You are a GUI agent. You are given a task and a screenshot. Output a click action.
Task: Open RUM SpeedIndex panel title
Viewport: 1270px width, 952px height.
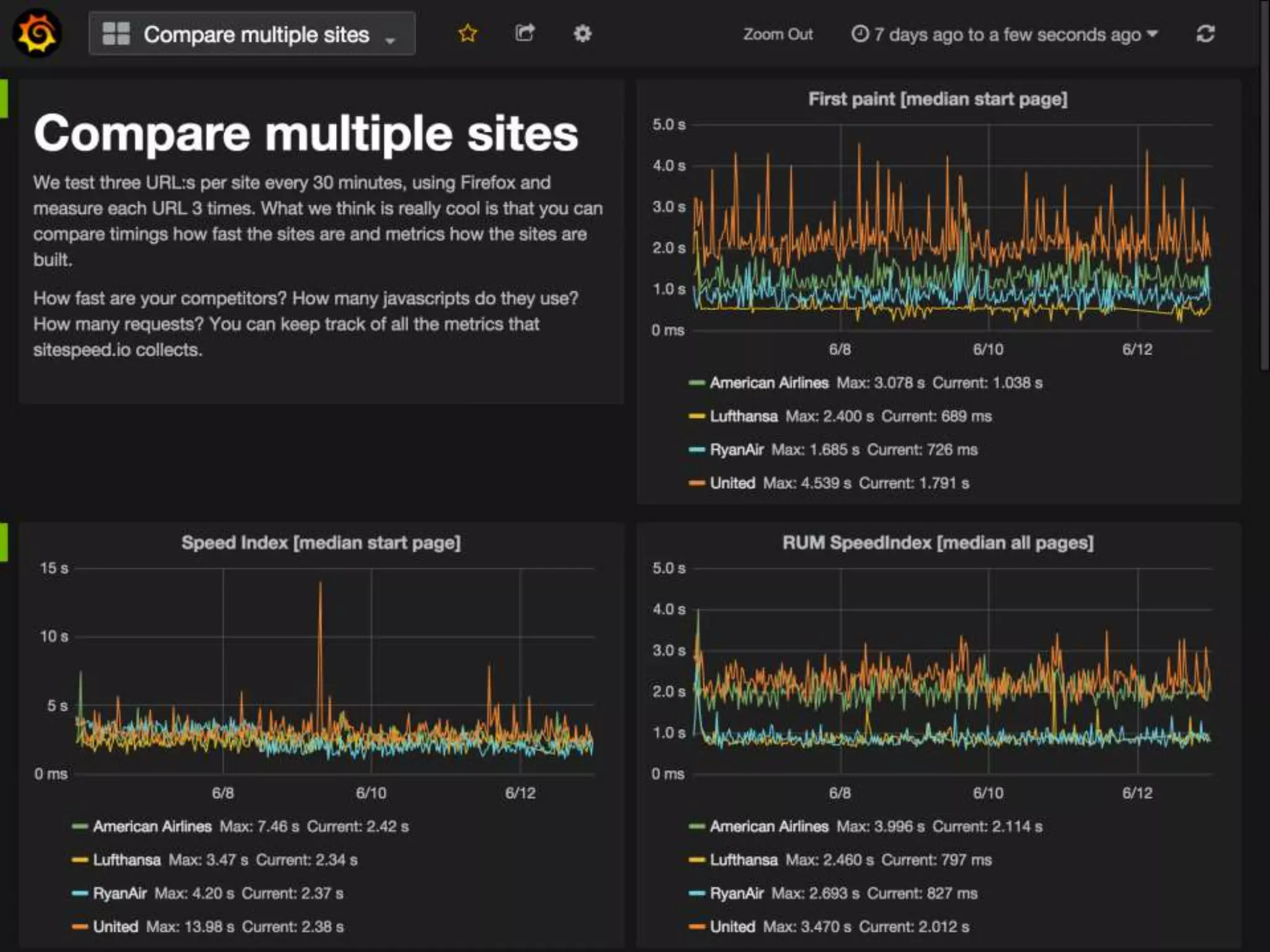[938, 543]
